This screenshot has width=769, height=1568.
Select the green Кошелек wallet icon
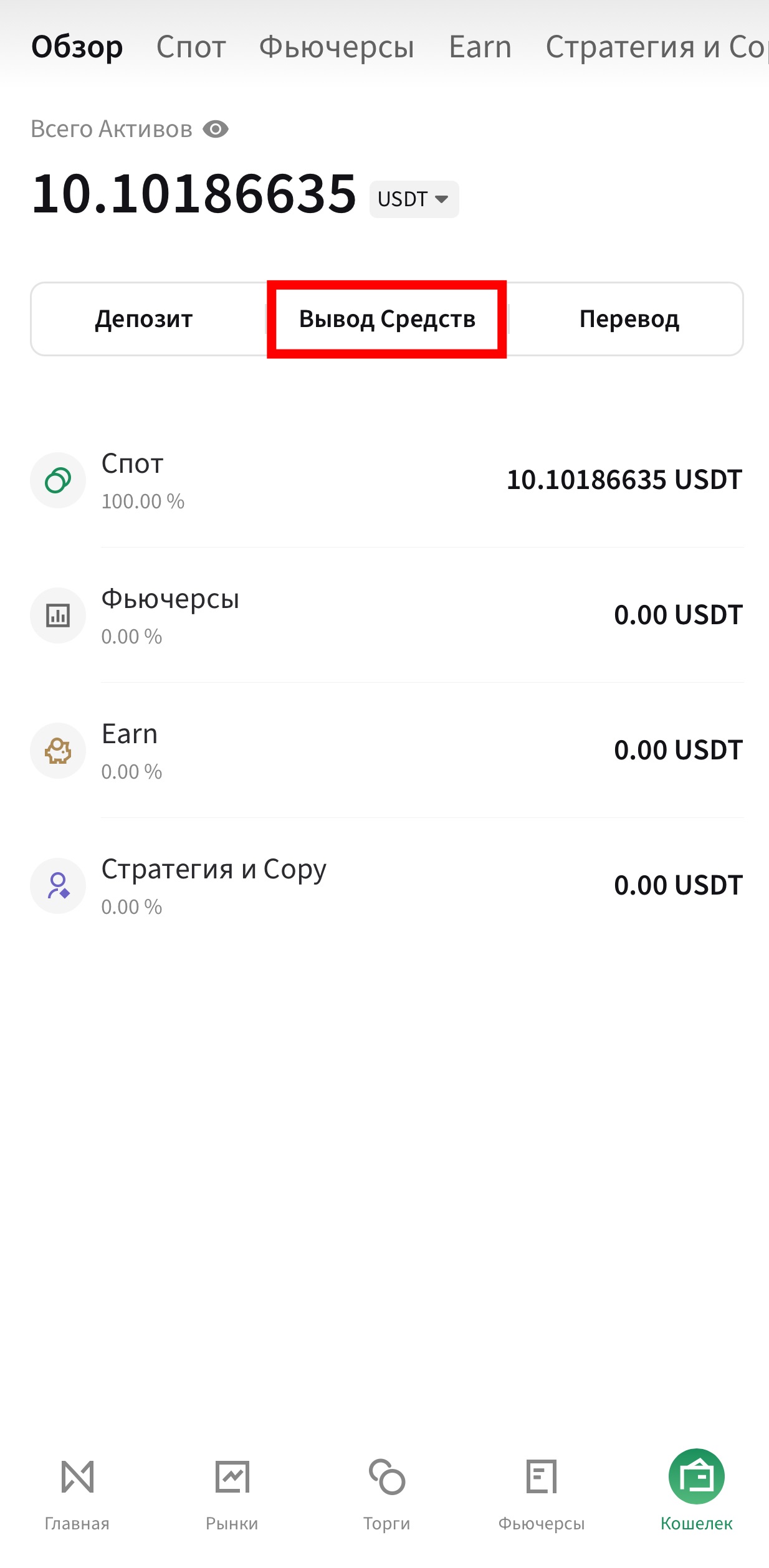click(x=696, y=1477)
